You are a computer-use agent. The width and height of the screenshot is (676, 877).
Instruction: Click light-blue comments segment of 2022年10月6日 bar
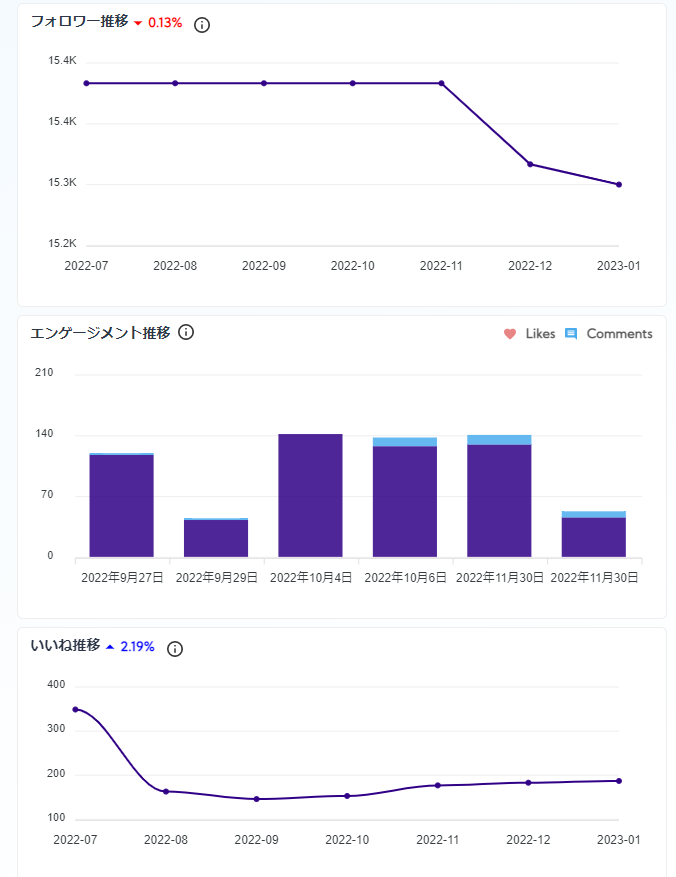pos(405,442)
